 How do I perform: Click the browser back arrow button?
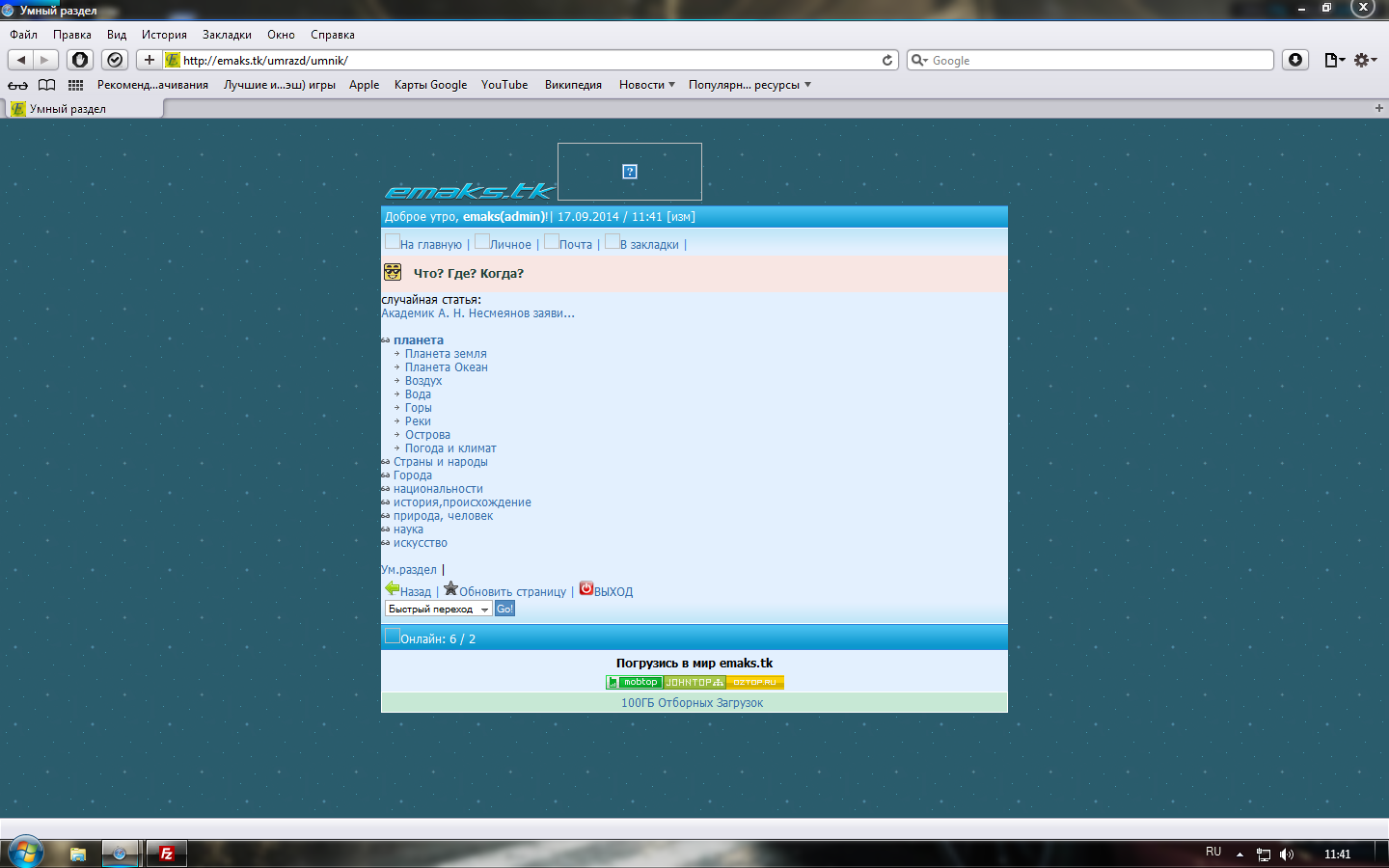[21, 60]
